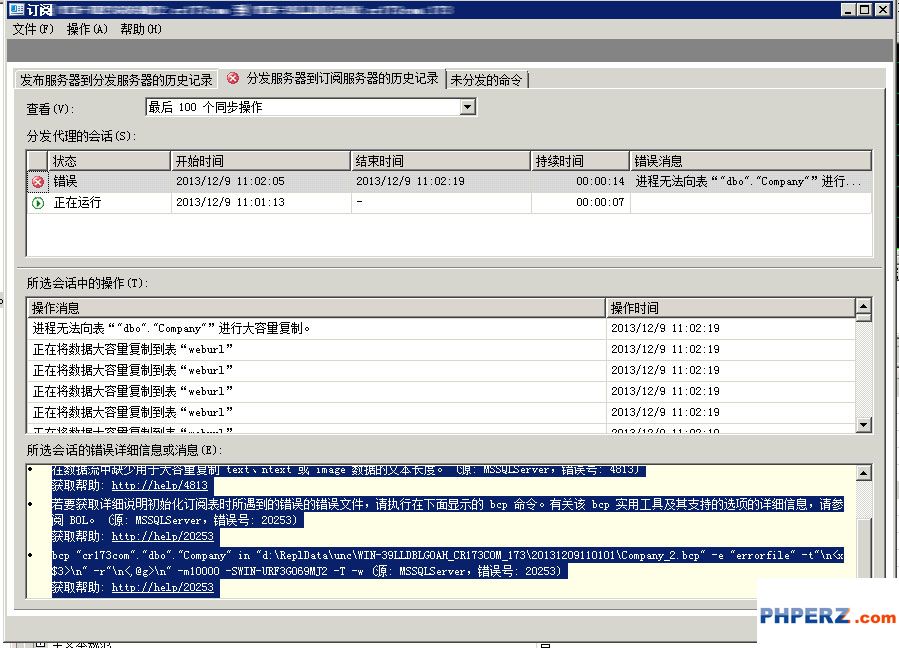Click the window system icon in title bar
Viewport: 899px width, 648px height.
pos(15,9)
